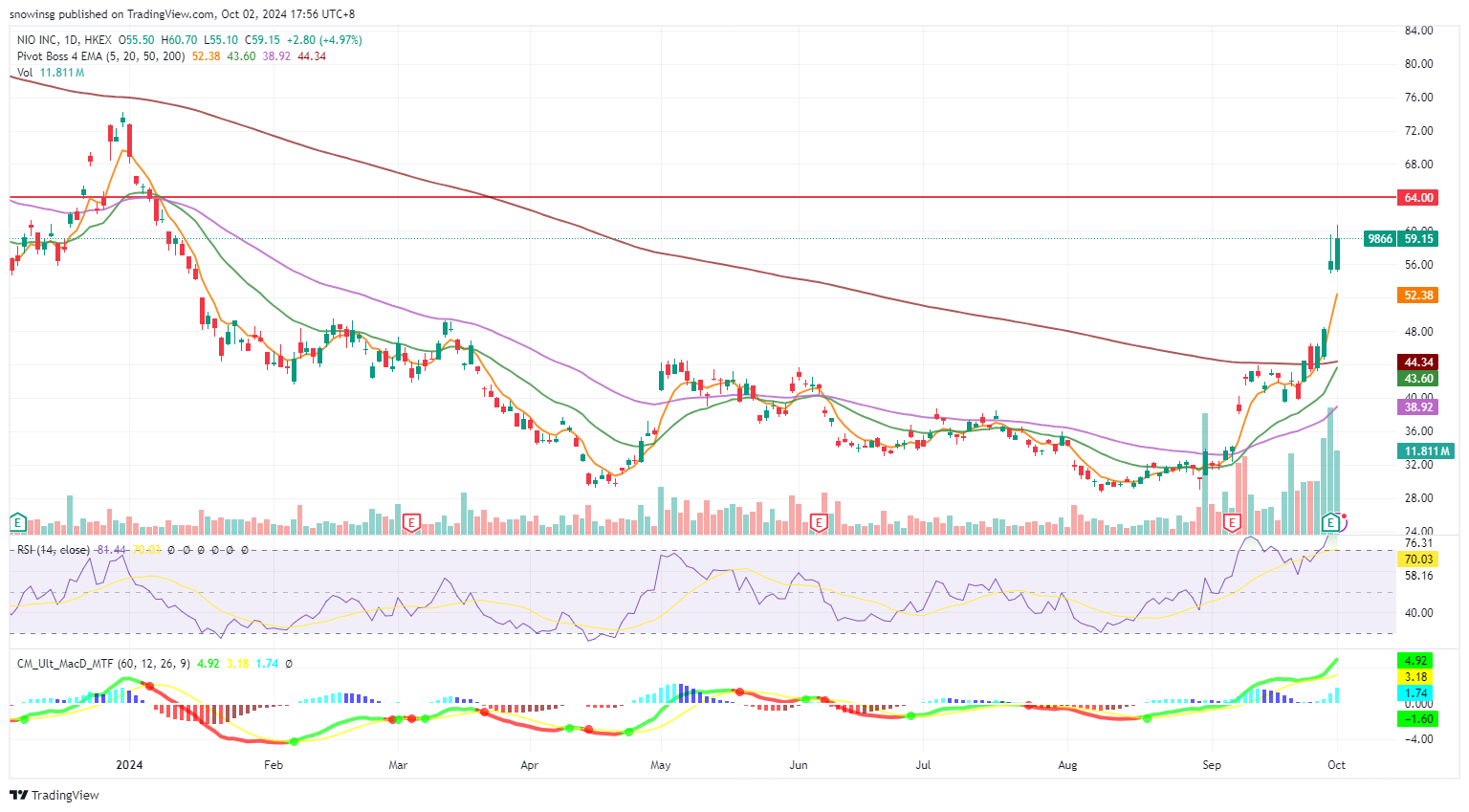Click the orange 52.38 value in EMA legend
1469x812 pixels.
pos(206,56)
